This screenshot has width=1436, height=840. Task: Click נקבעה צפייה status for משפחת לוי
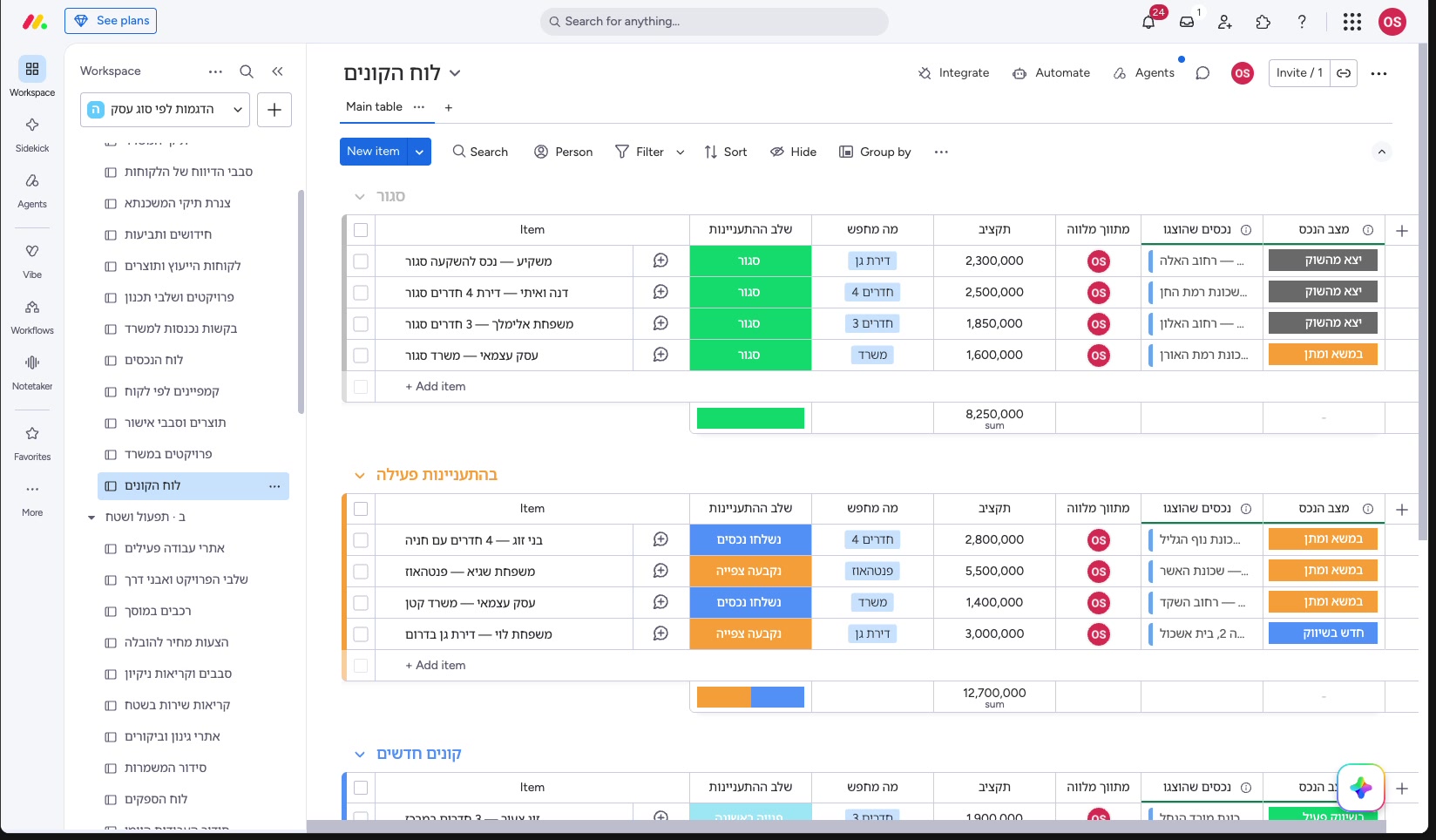tap(750, 634)
